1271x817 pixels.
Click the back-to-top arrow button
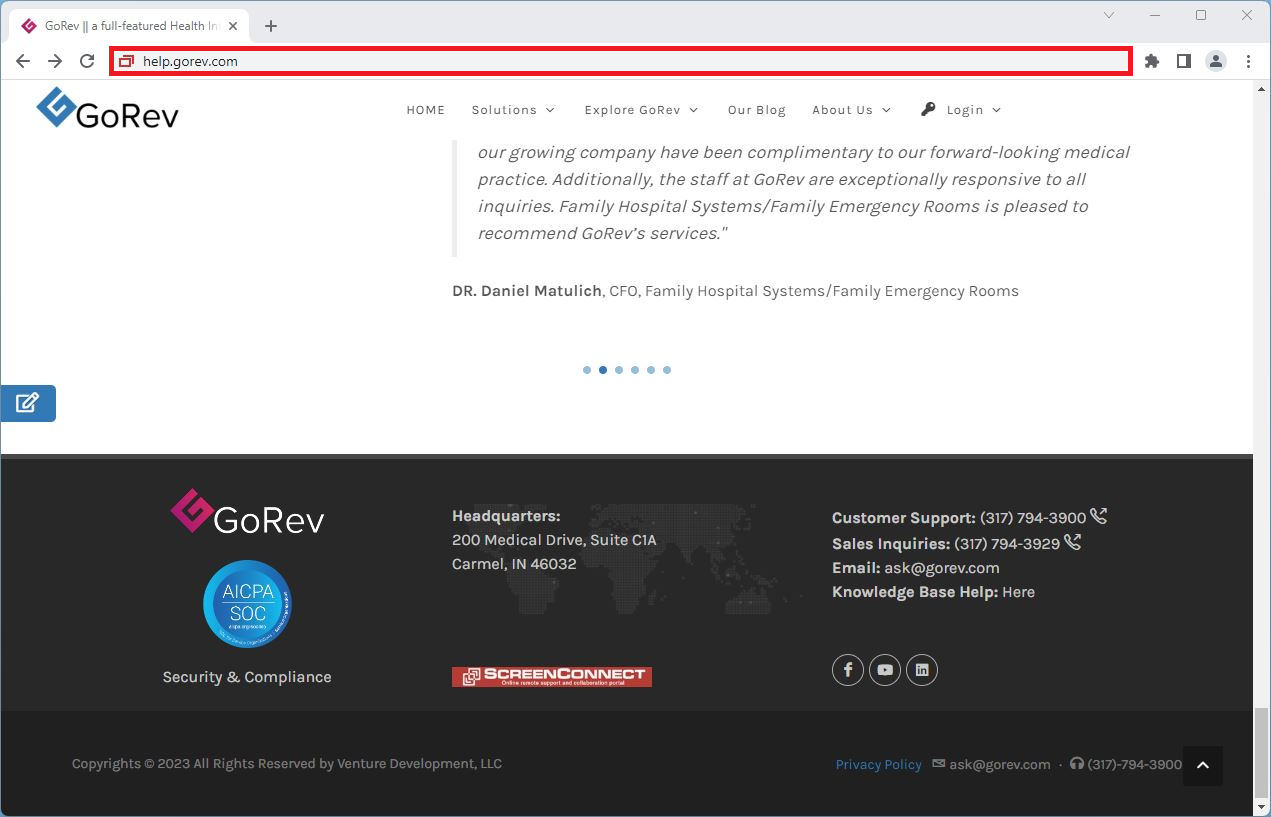[x=1203, y=766]
